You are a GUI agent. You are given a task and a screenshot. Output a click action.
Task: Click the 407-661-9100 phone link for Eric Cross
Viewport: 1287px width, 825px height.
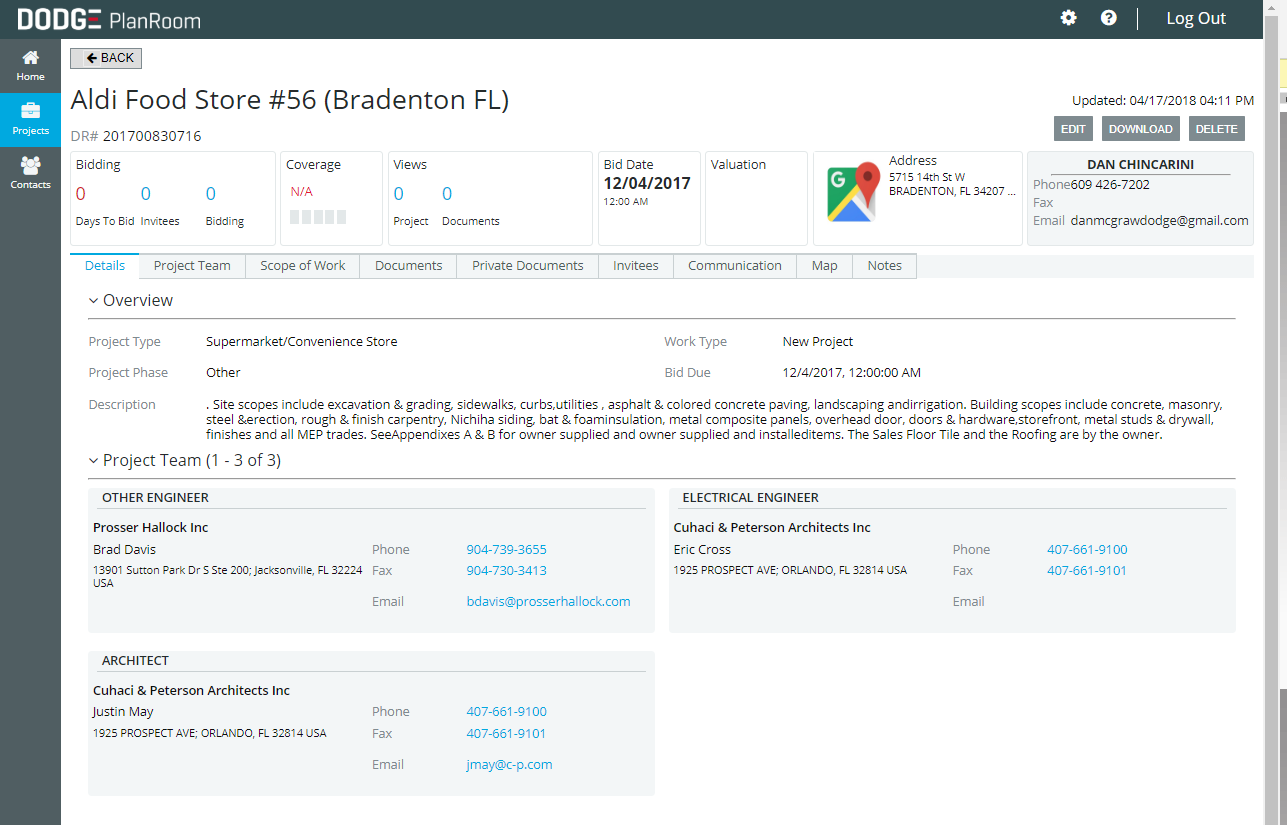[1086, 549]
